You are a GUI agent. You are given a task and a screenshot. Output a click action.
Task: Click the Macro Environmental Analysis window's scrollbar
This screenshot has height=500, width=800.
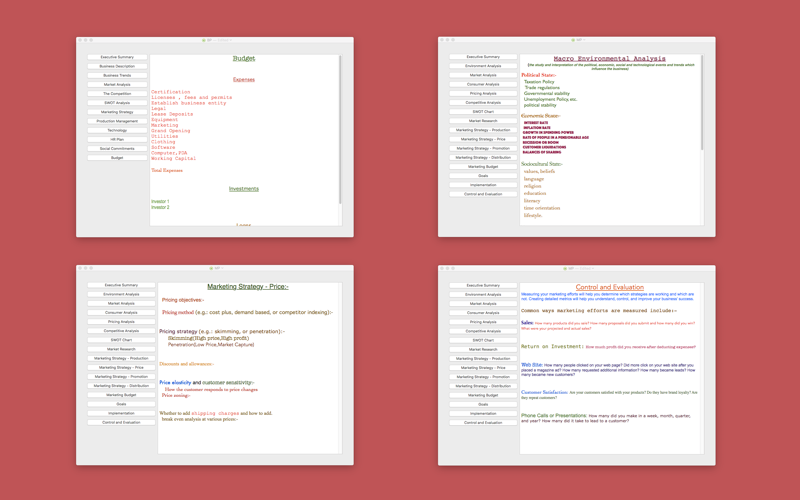(x=702, y=102)
